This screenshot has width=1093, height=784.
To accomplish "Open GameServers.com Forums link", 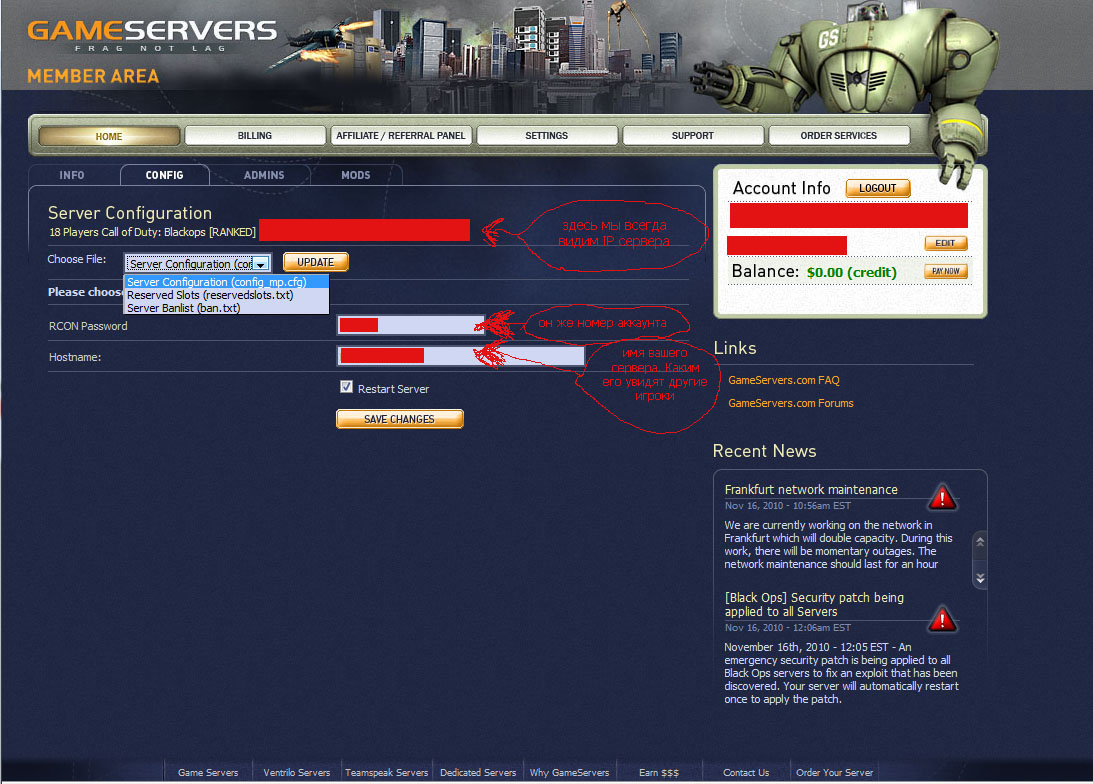I will (x=790, y=403).
